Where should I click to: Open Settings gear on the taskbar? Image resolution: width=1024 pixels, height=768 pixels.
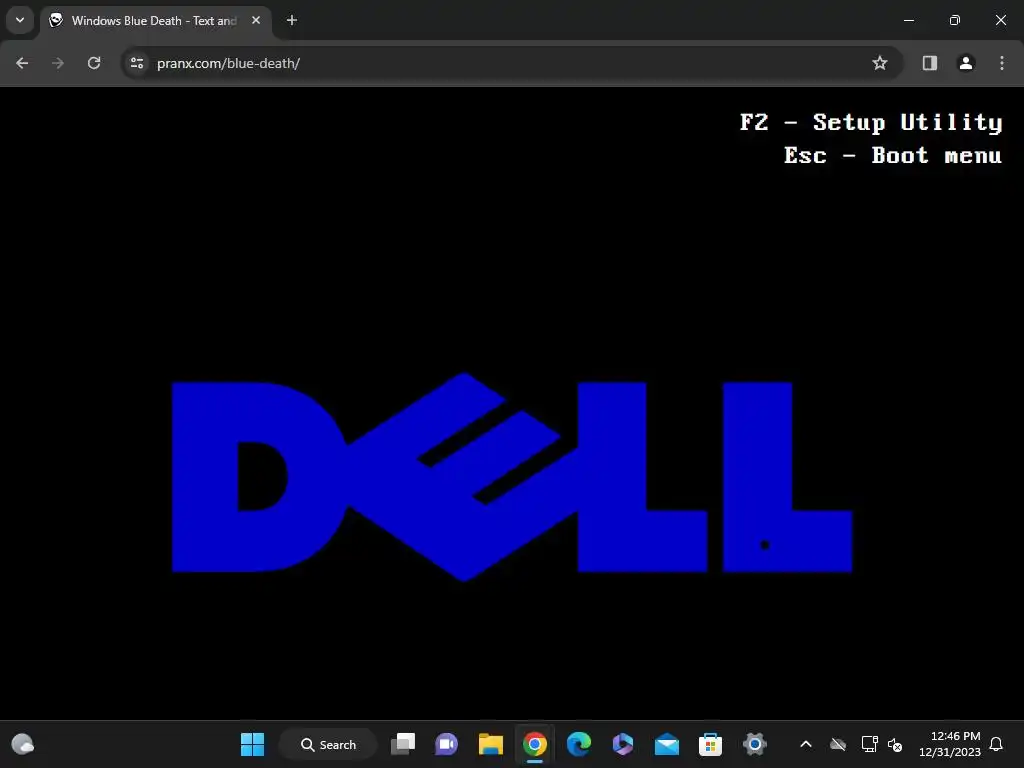click(754, 744)
